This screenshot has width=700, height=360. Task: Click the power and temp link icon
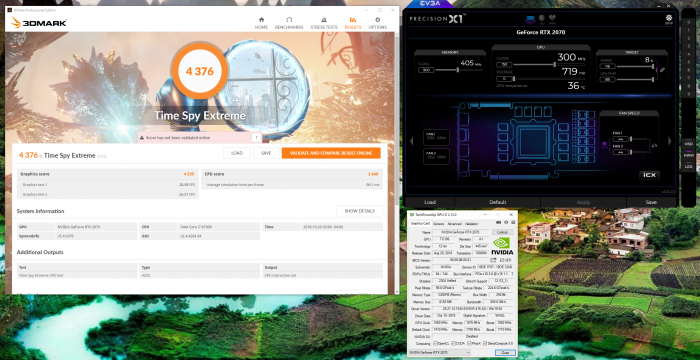pyautogui.click(x=662, y=70)
